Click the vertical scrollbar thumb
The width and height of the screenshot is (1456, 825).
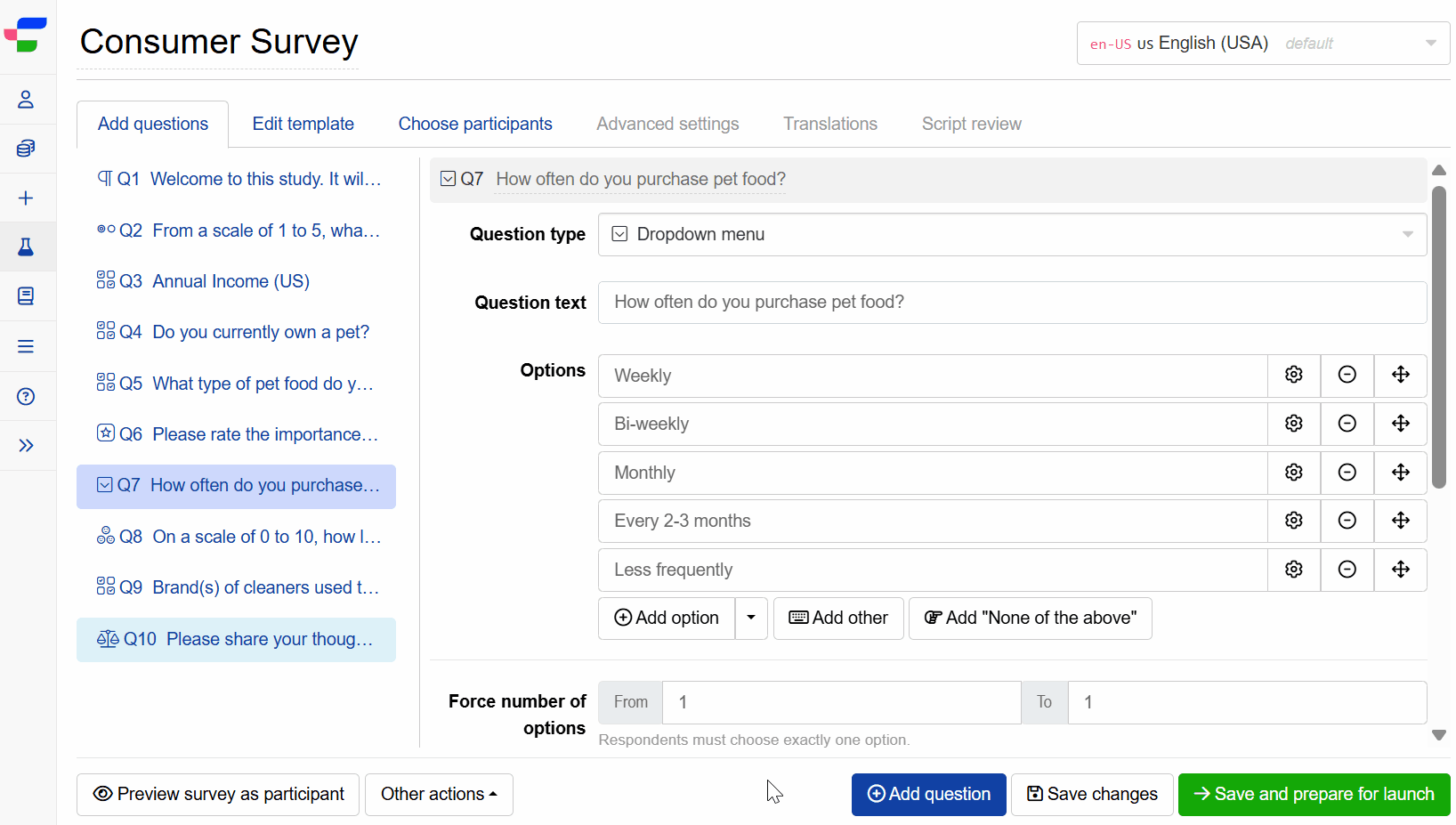click(1438, 338)
